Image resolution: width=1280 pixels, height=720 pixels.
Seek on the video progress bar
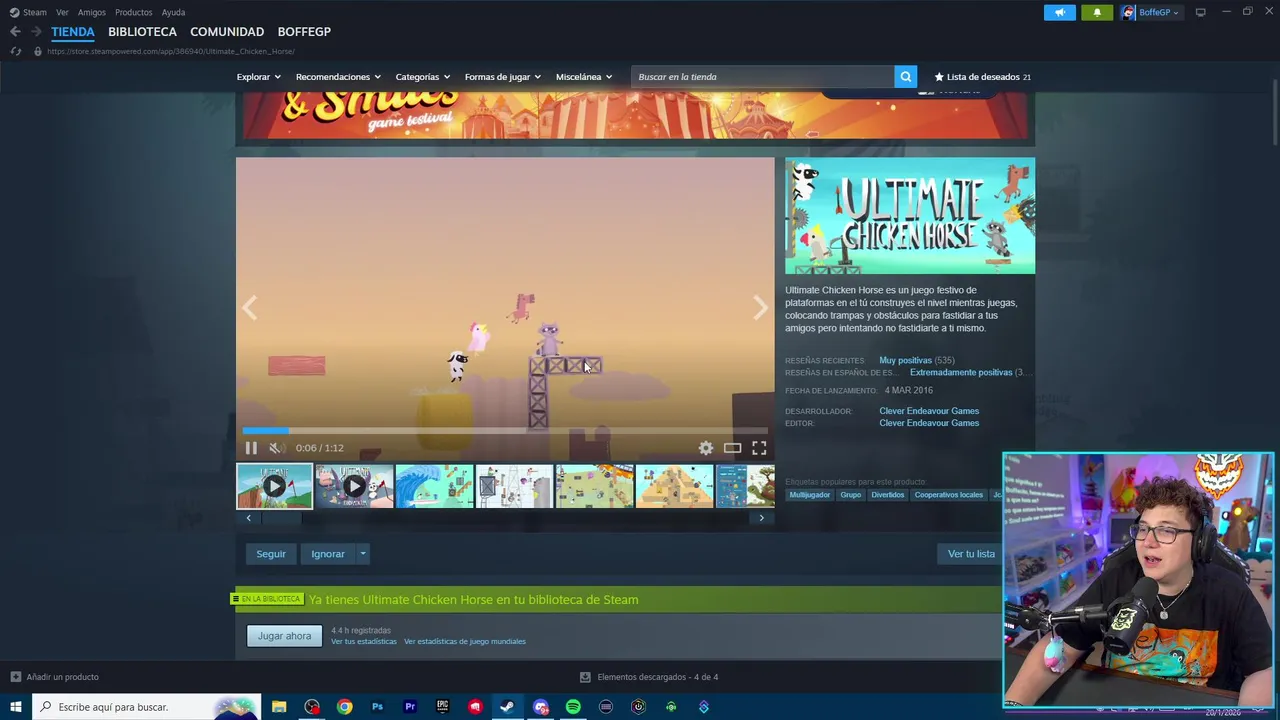pyautogui.click(x=505, y=431)
